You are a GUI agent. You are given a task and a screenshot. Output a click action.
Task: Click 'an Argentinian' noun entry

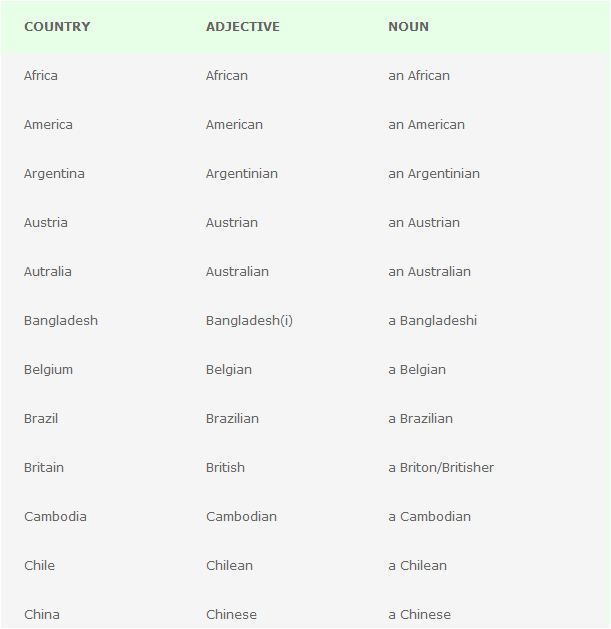(x=433, y=174)
